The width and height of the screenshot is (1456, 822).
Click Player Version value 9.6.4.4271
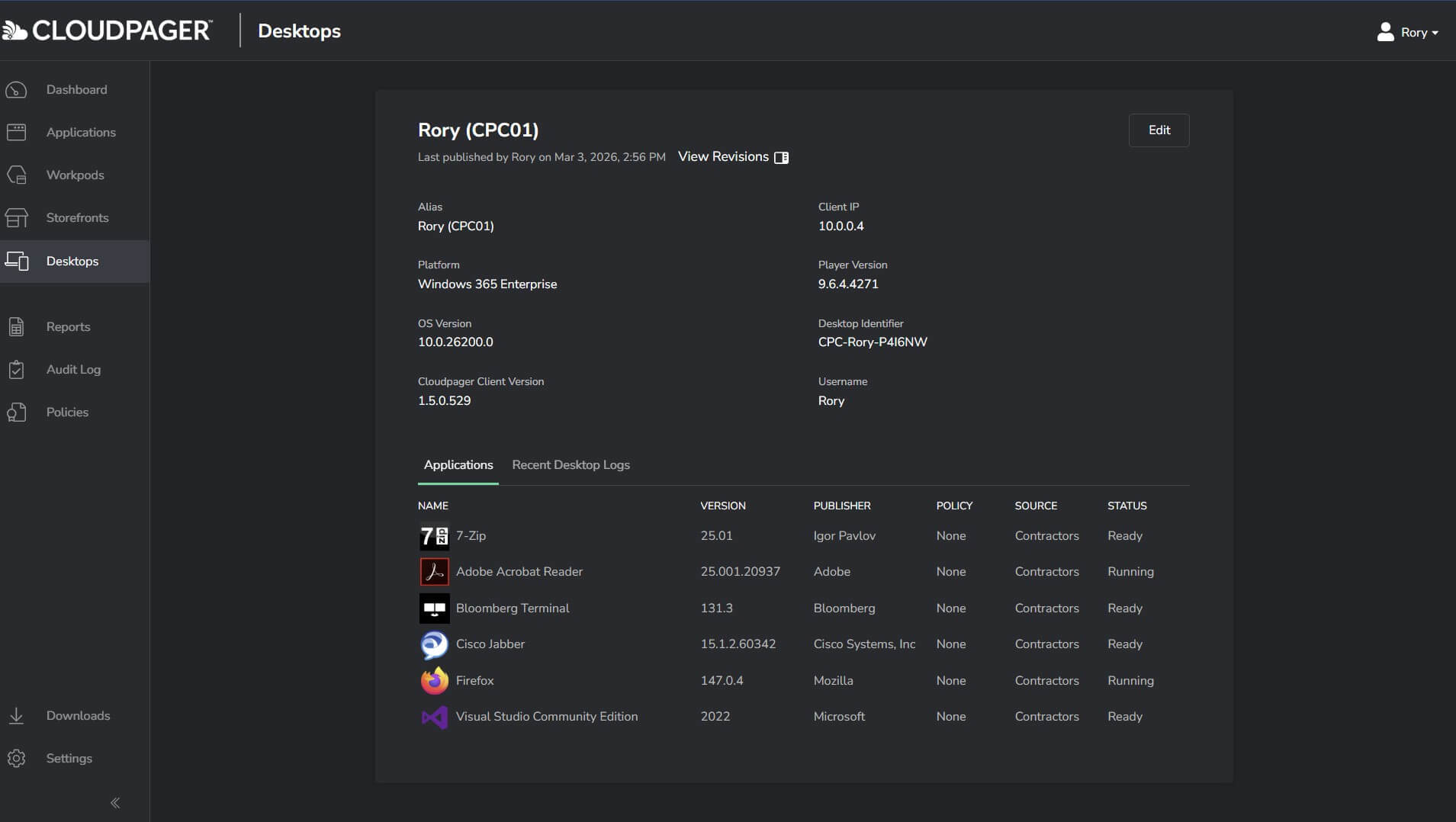click(848, 284)
